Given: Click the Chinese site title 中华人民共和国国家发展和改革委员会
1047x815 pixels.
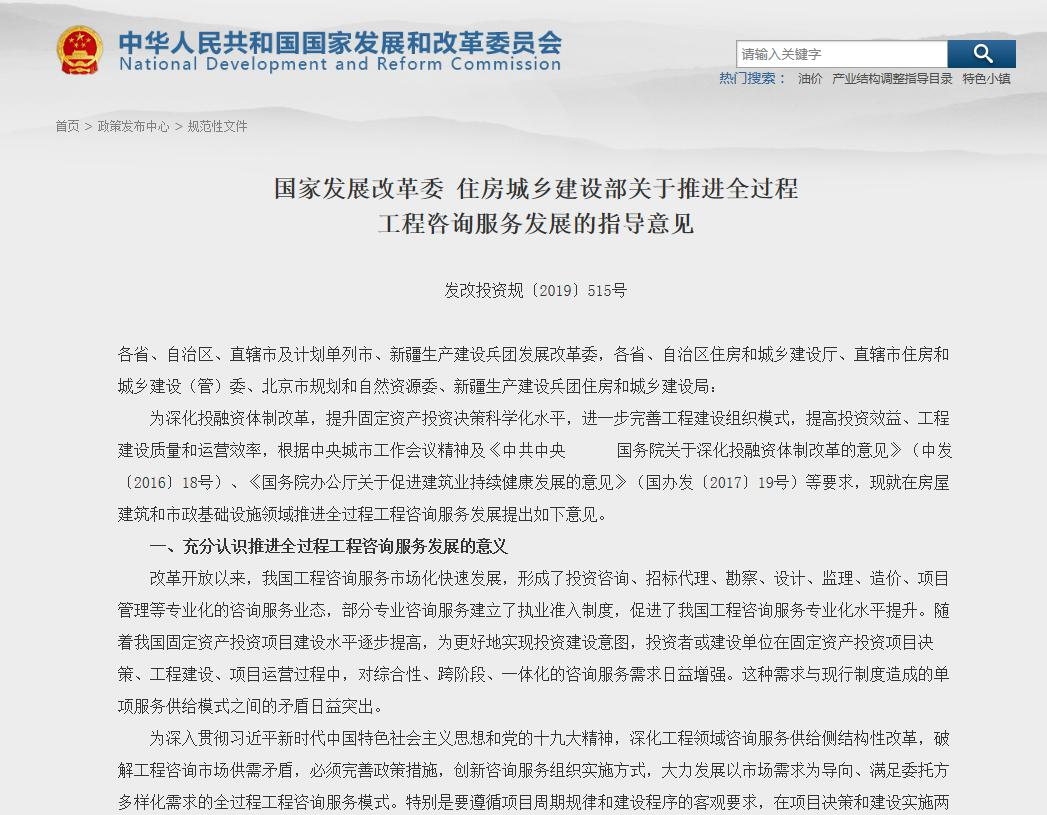Looking at the screenshot, I should tap(337, 42).
